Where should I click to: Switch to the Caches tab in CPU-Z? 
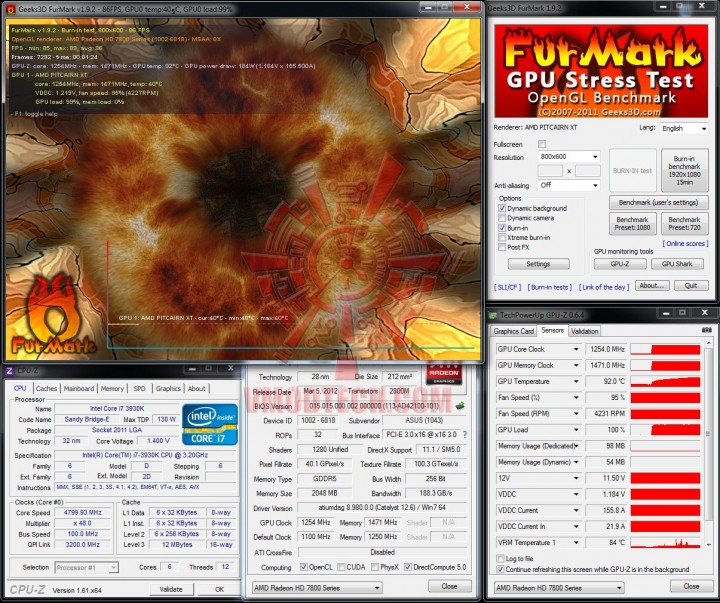[46, 389]
